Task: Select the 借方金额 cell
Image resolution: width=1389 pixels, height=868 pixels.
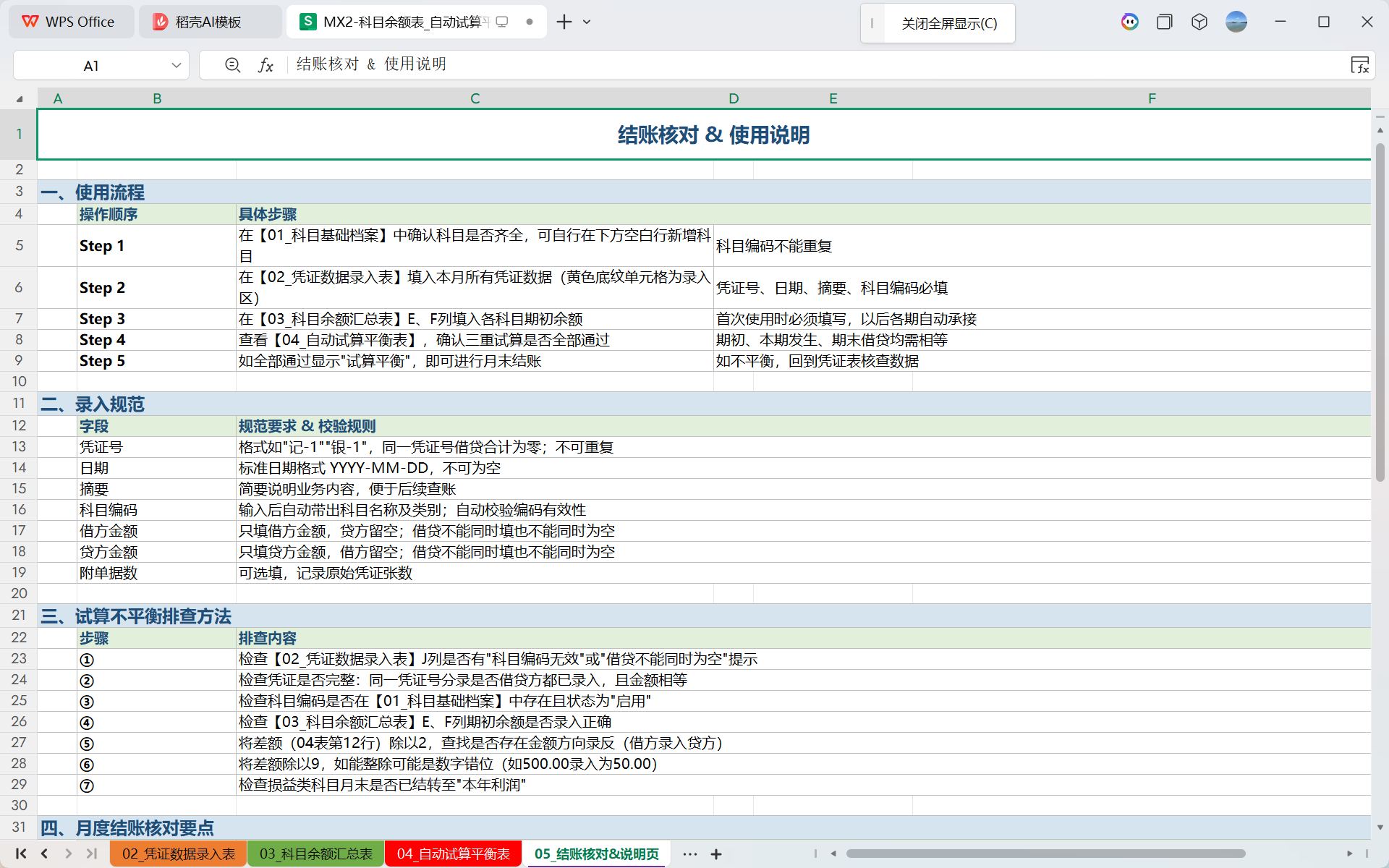Action: [x=157, y=531]
